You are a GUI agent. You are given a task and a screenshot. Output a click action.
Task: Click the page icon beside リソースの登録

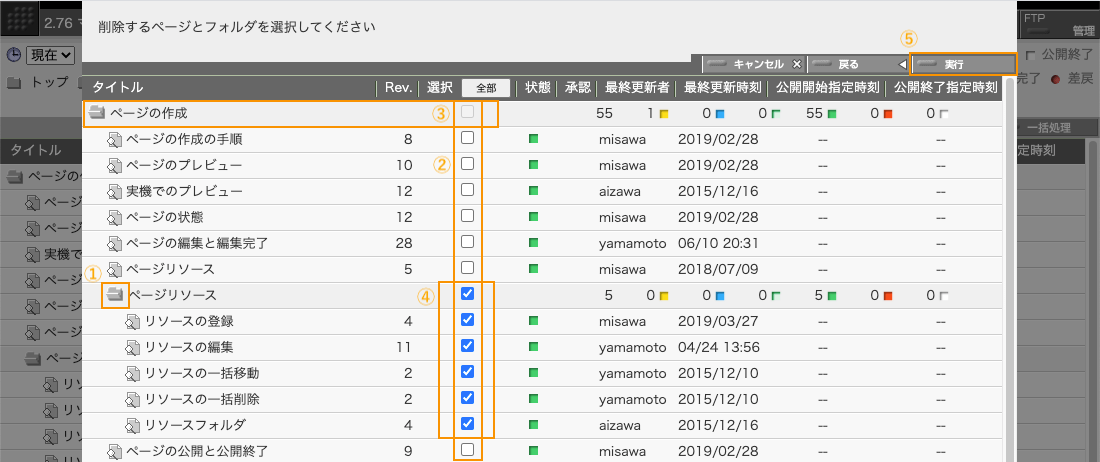coord(133,321)
